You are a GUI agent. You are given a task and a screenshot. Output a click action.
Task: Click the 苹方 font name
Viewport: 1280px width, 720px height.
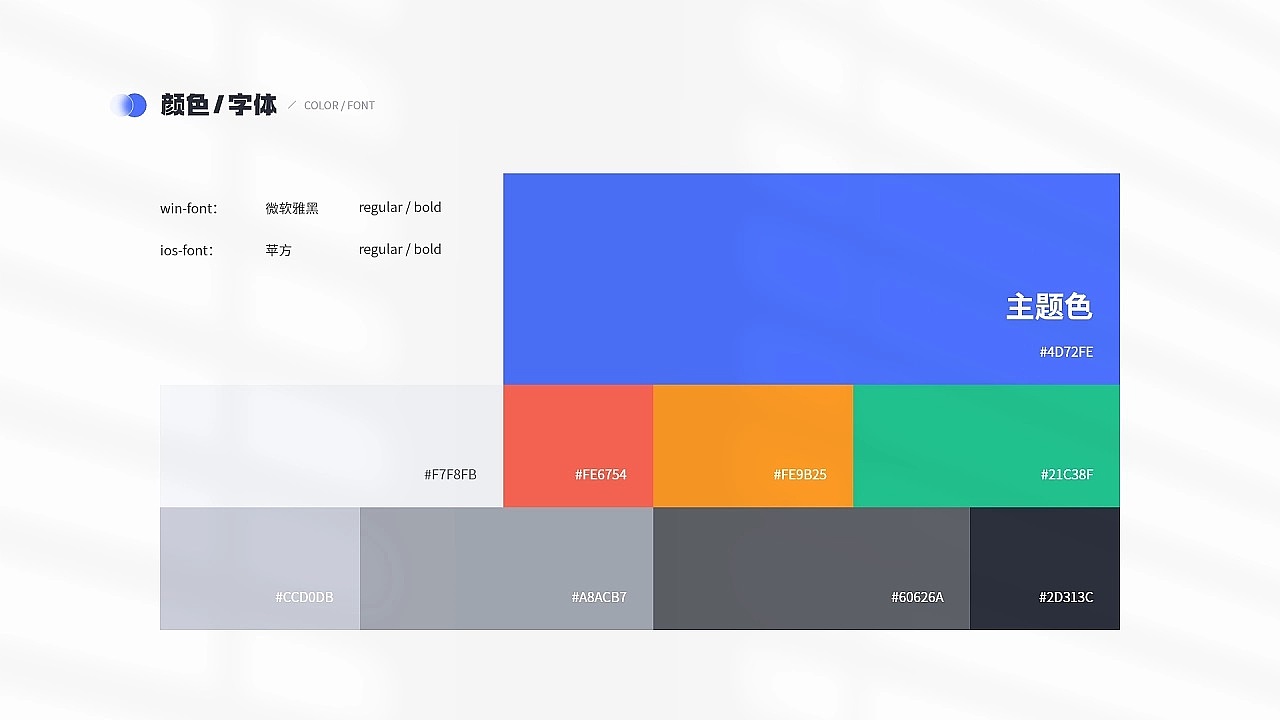pos(279,250)
